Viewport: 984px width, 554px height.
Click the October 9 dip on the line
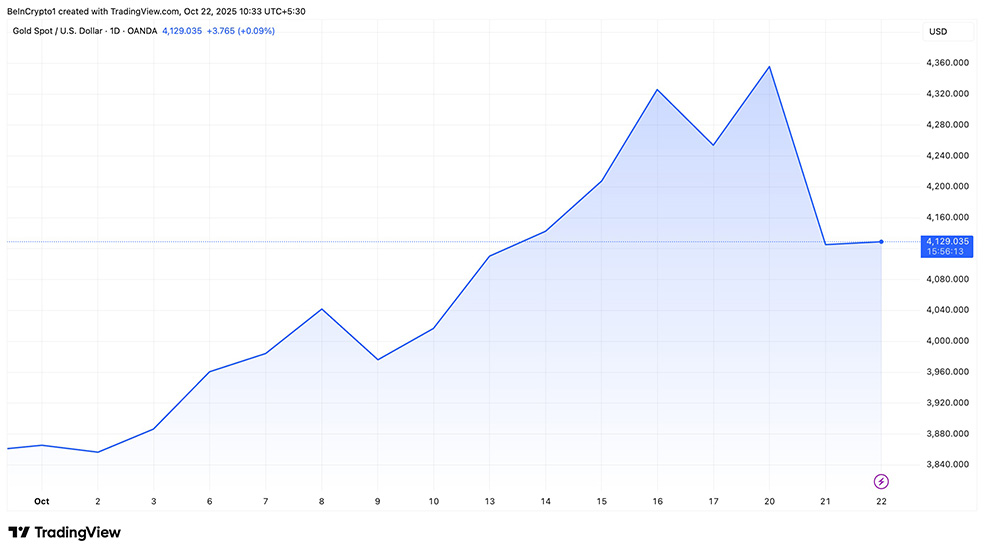pos(377,359)
